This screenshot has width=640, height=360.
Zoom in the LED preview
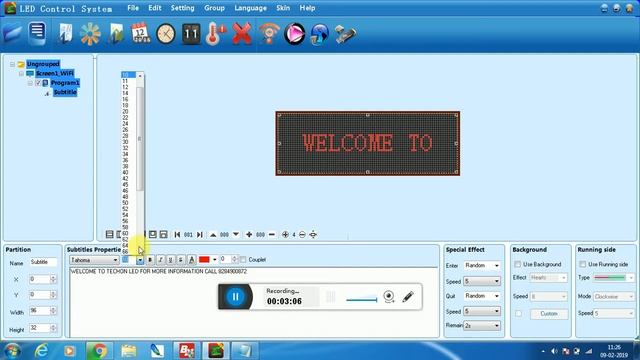point(285,234)
